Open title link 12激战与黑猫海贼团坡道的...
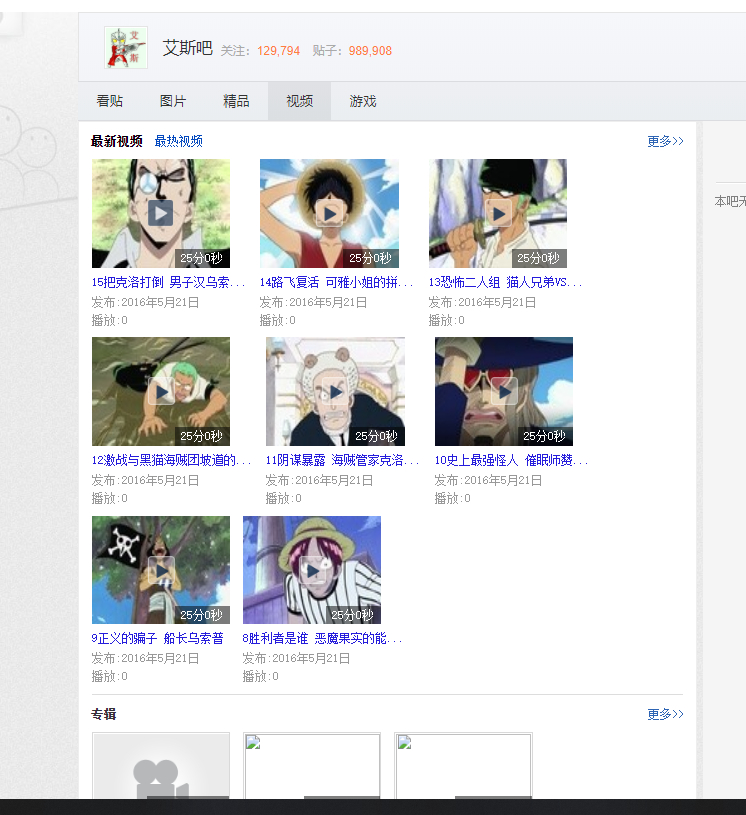Viewport: 746px width, 815px height. pos(171,461)
